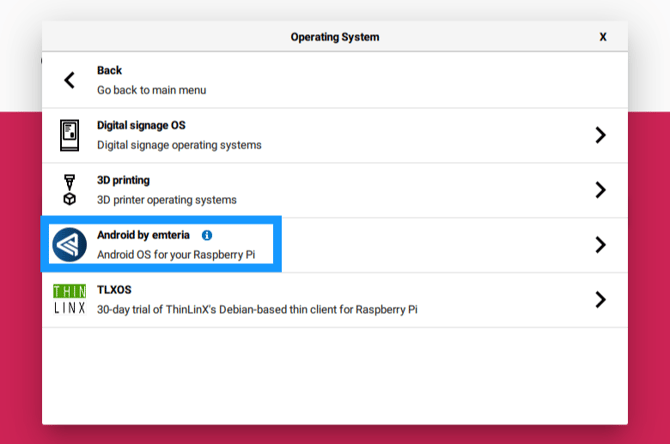Click the back arrow icon
Screen dimensions: 670x444
(x=69, y=80)
